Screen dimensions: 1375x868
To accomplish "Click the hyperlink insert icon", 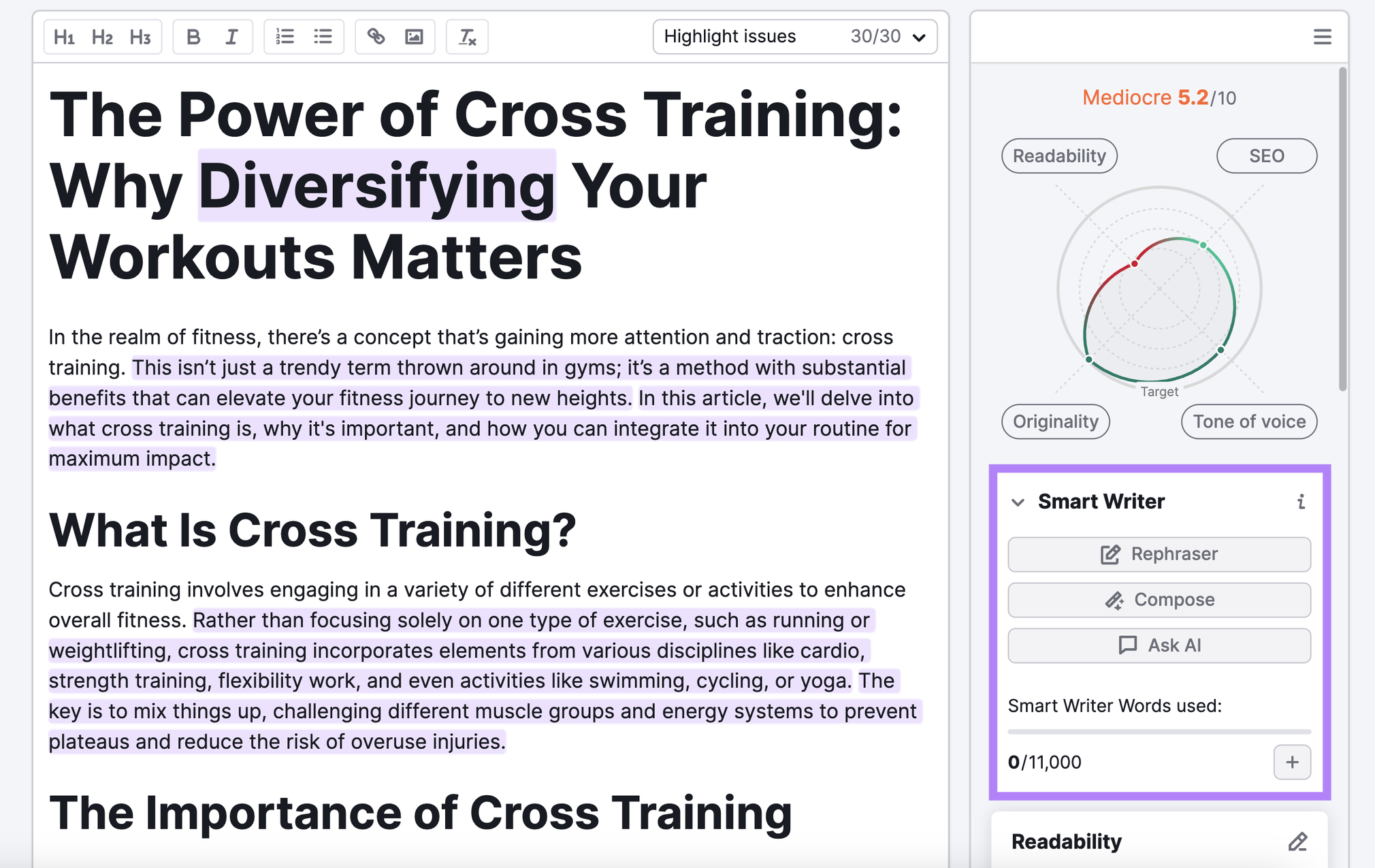I will [x=377, y=36].
